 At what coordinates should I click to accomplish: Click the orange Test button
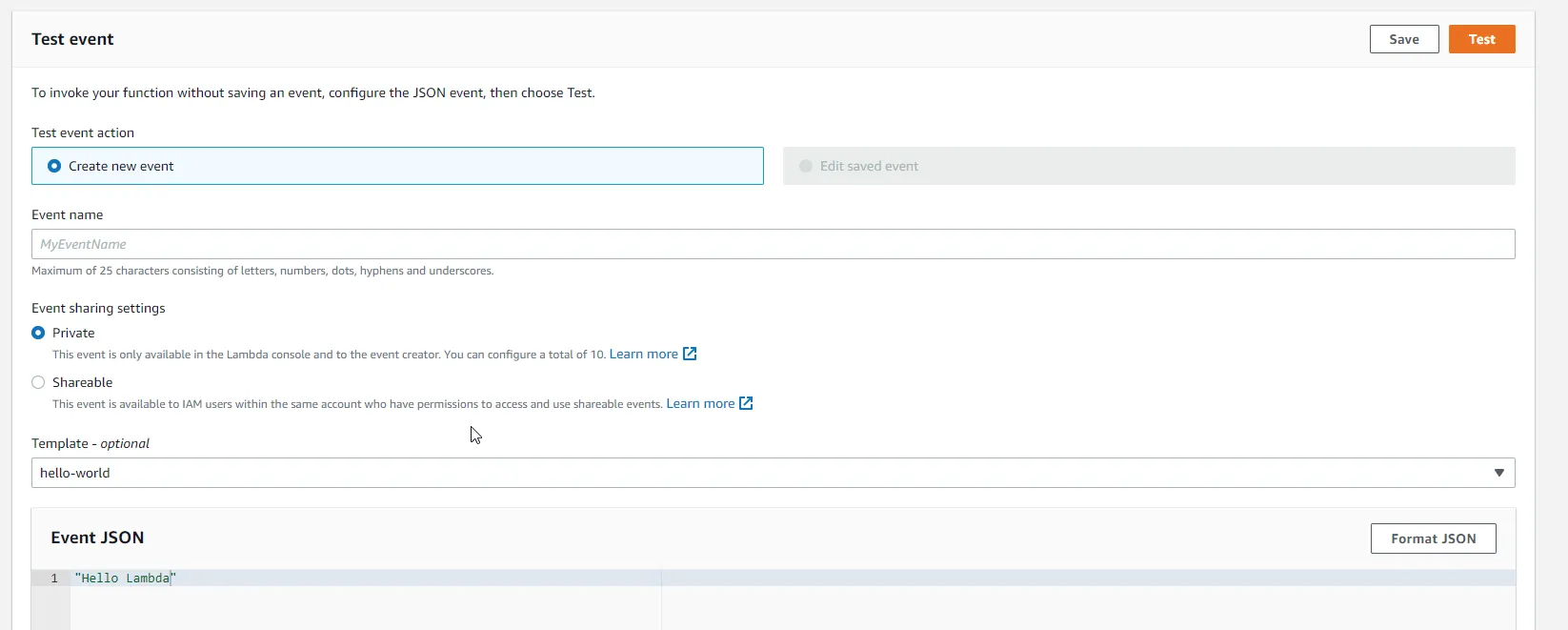1481,39
